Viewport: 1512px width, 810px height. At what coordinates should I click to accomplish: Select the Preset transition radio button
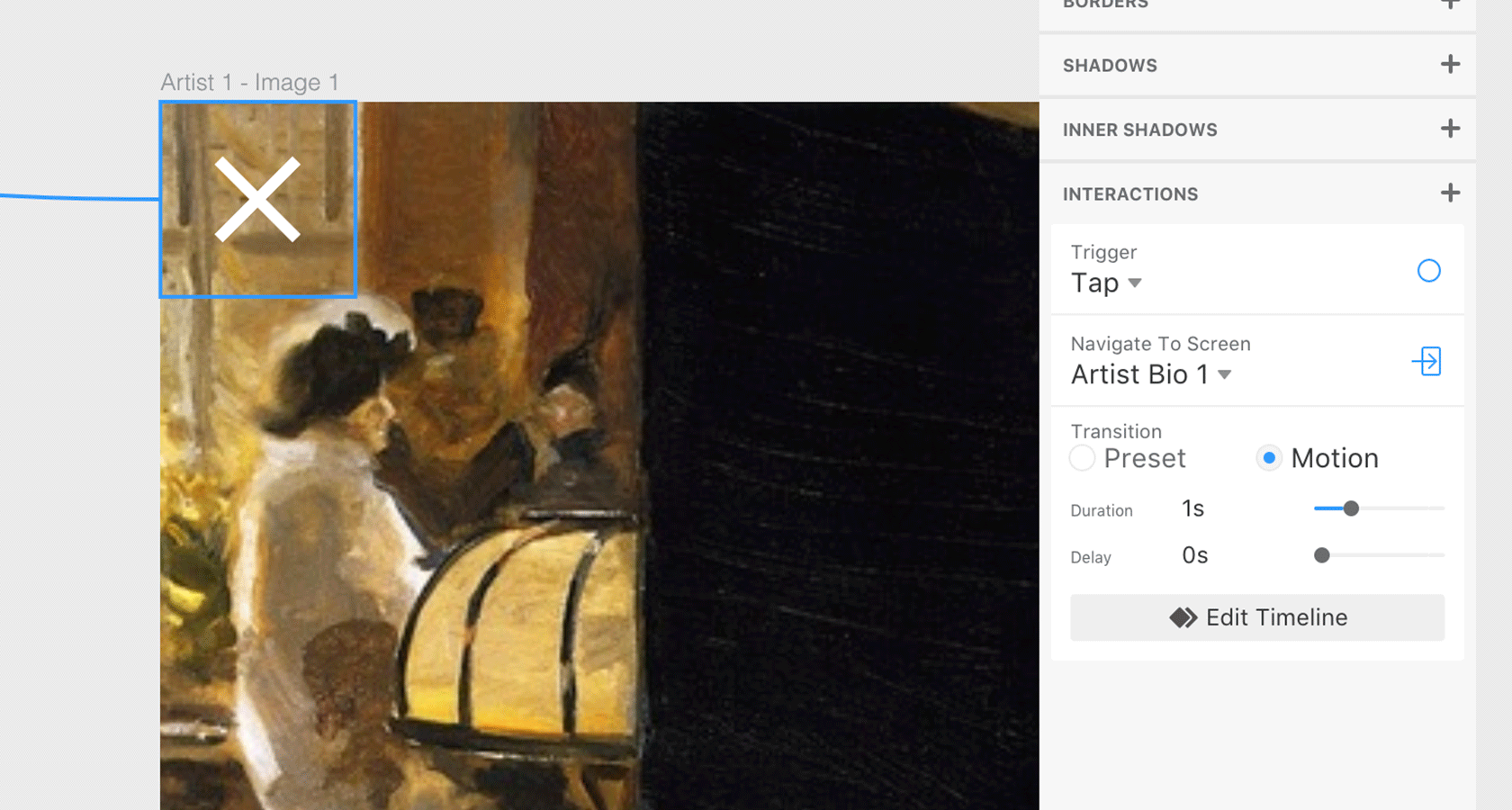(1083, 458)
